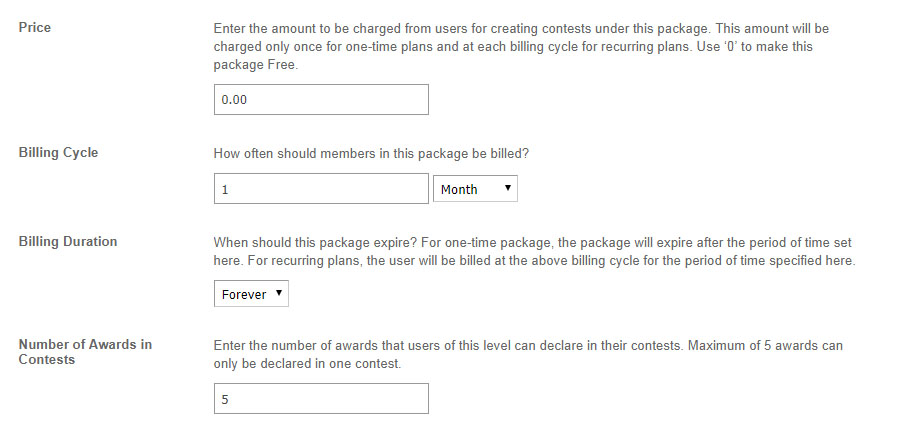Expand the Forever billing duration dropdown
This screenshot has height=429, width=901.
tap(251, 295)
